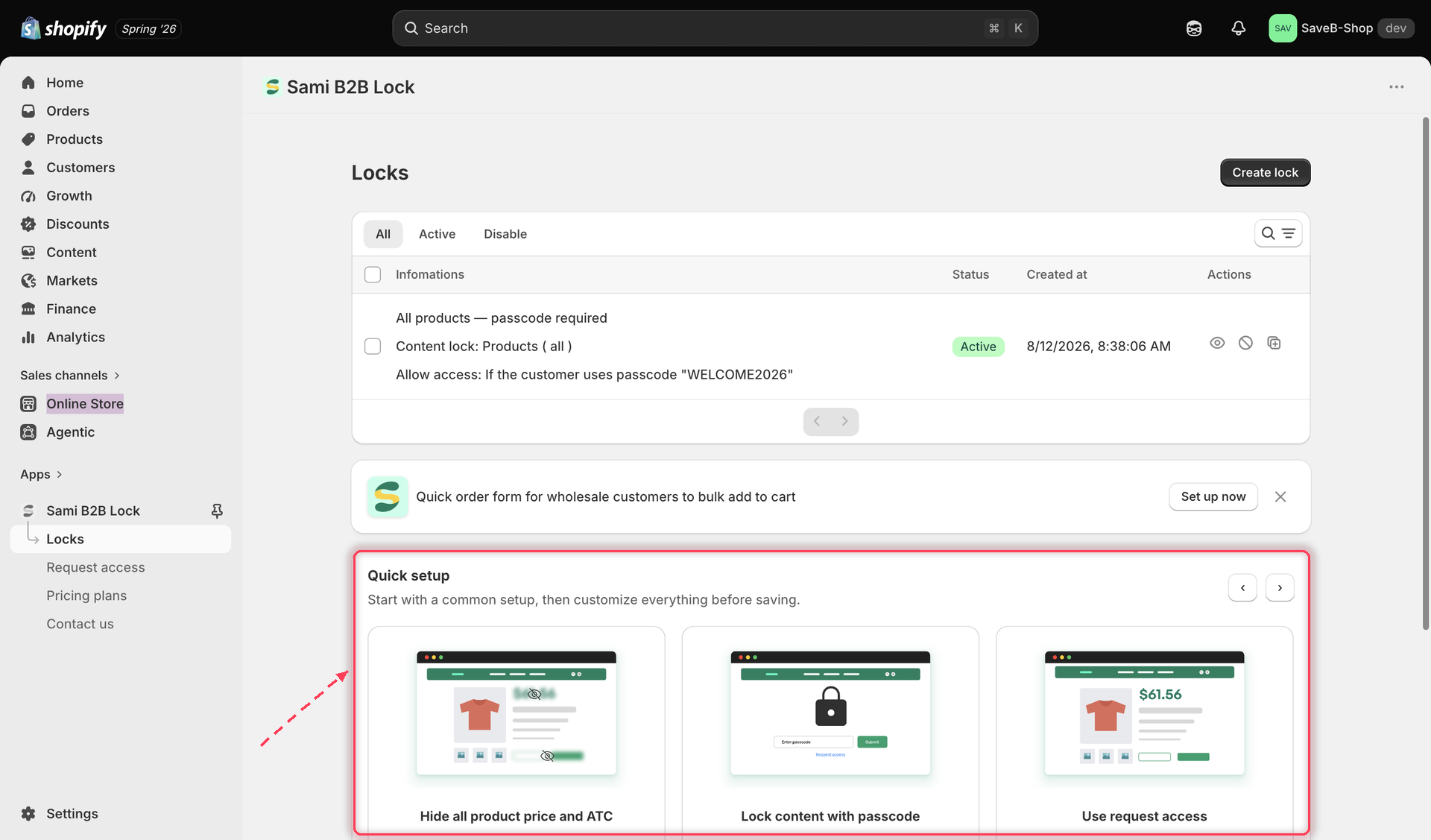Click the Finance bank icon
Screen dimensions: 1431x840
tap(28, 309)
